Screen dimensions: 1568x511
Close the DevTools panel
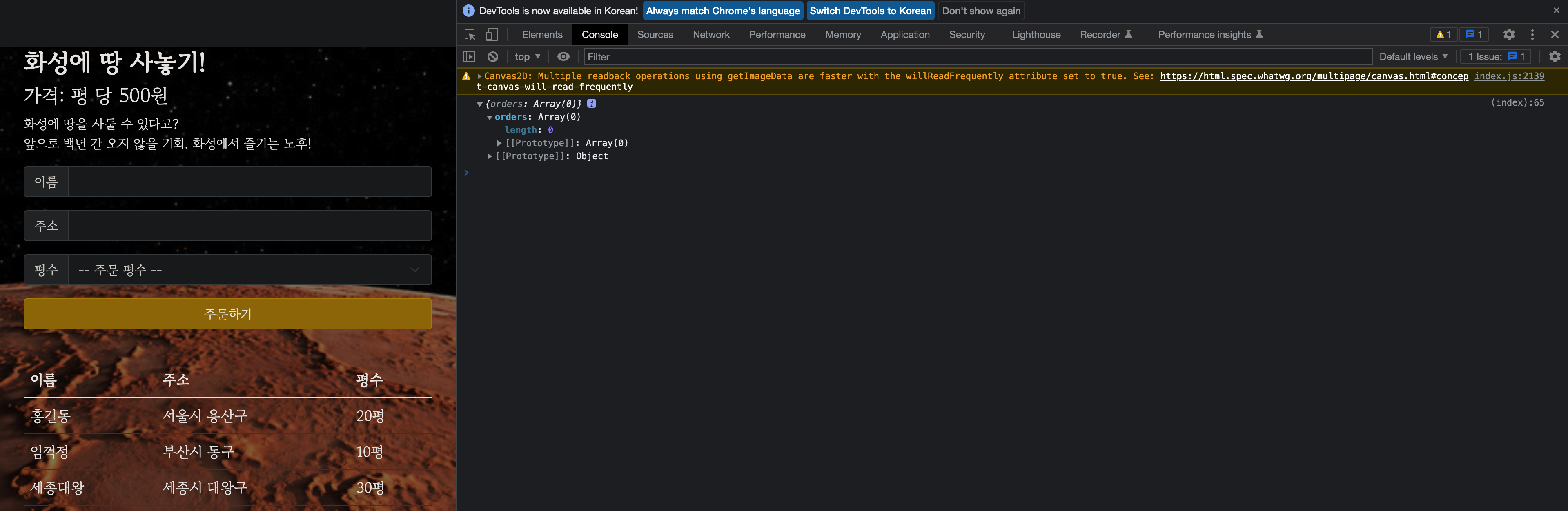pos(1555,35)
